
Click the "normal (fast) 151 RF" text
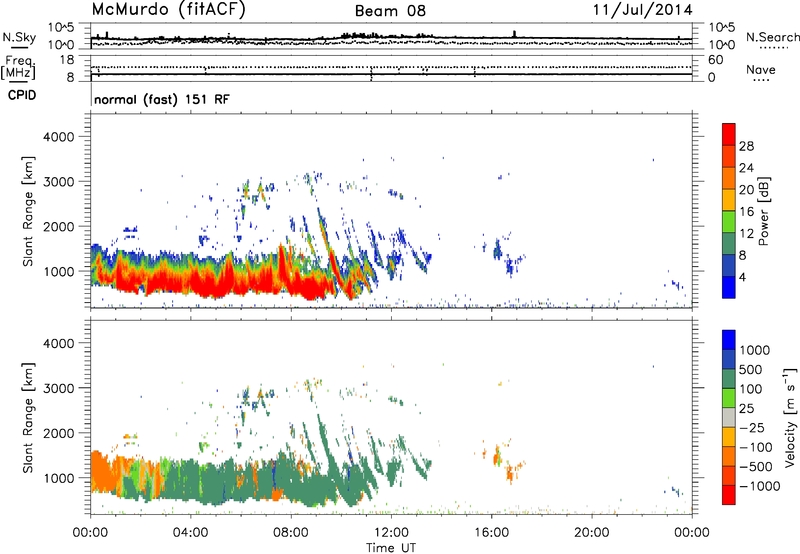162,99
